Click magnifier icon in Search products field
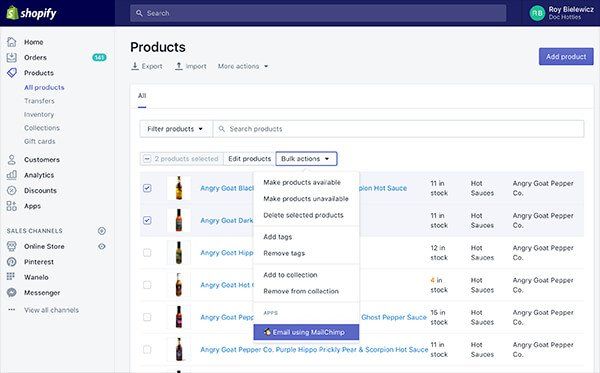Screen dimensions: 600x373 222,129
